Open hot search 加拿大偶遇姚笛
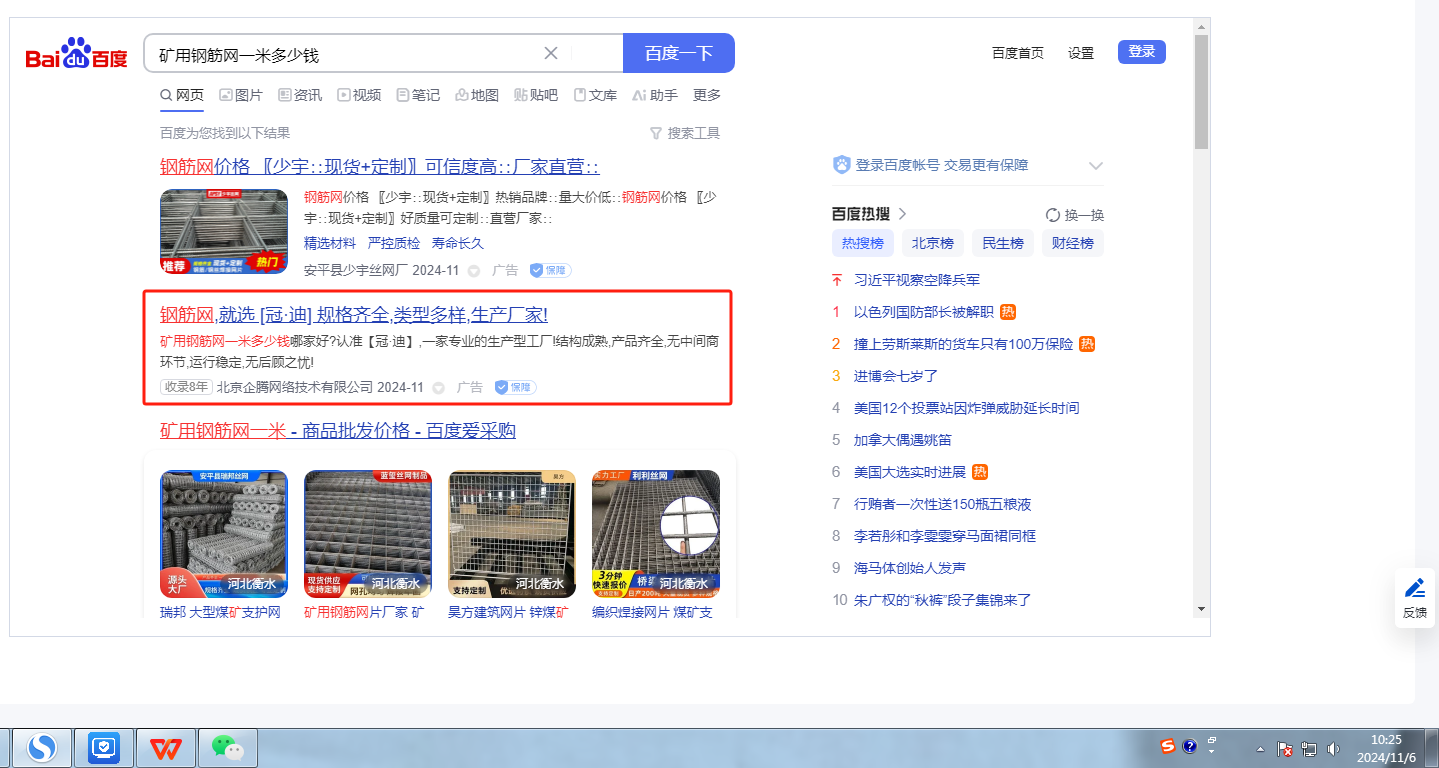Screen dimensions: 1439x768 coord(903,440)
